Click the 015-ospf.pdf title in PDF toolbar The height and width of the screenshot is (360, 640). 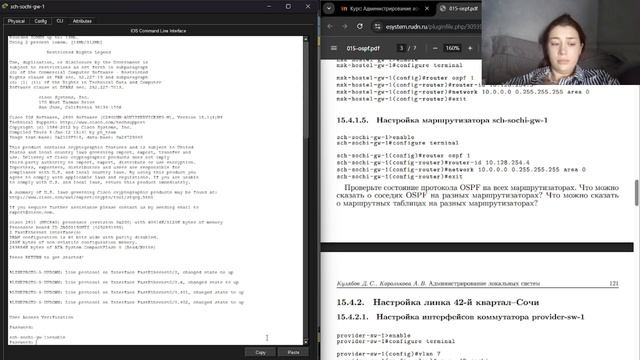point(363,48)
